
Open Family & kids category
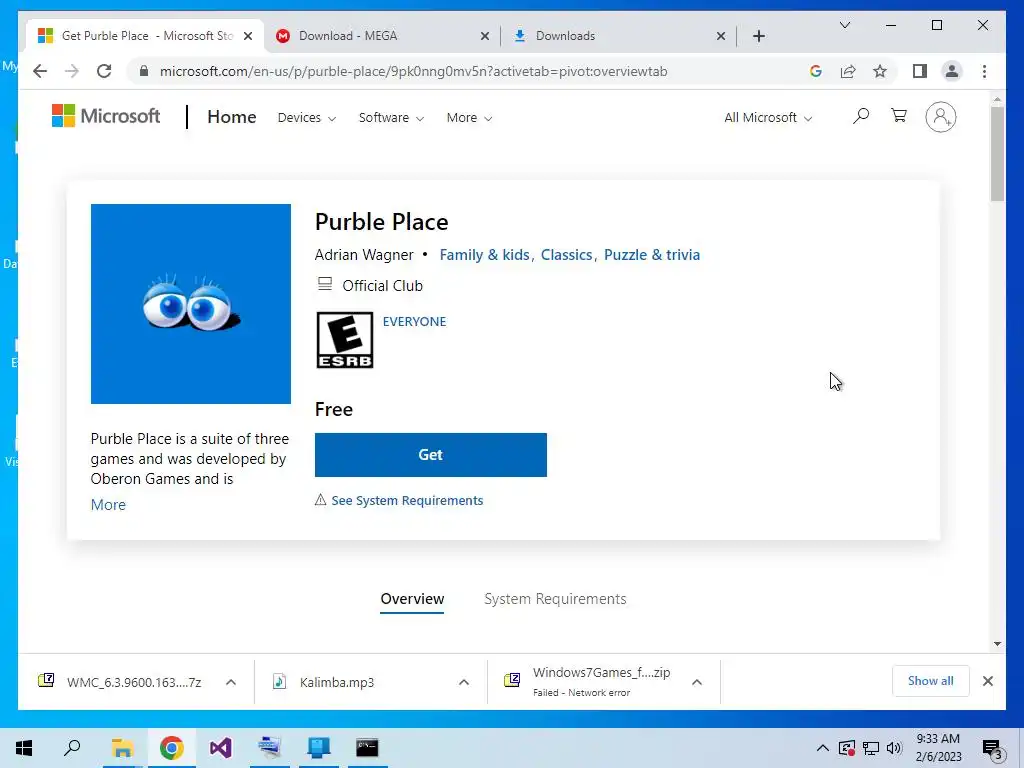pyautogui.click(x=485, y=255)
